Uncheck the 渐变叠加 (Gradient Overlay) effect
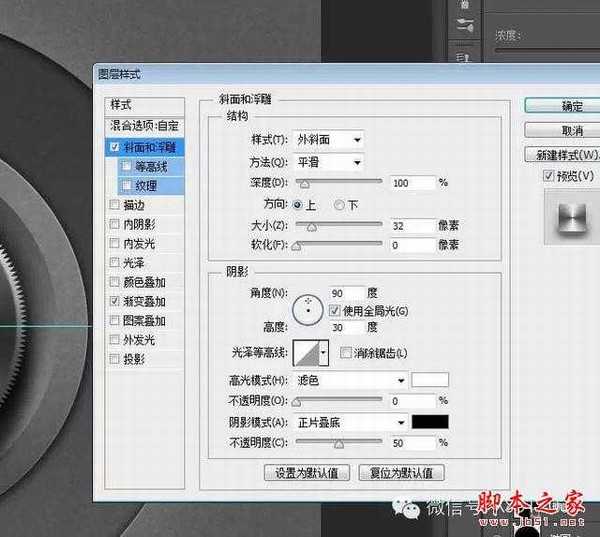 [113, 301]
